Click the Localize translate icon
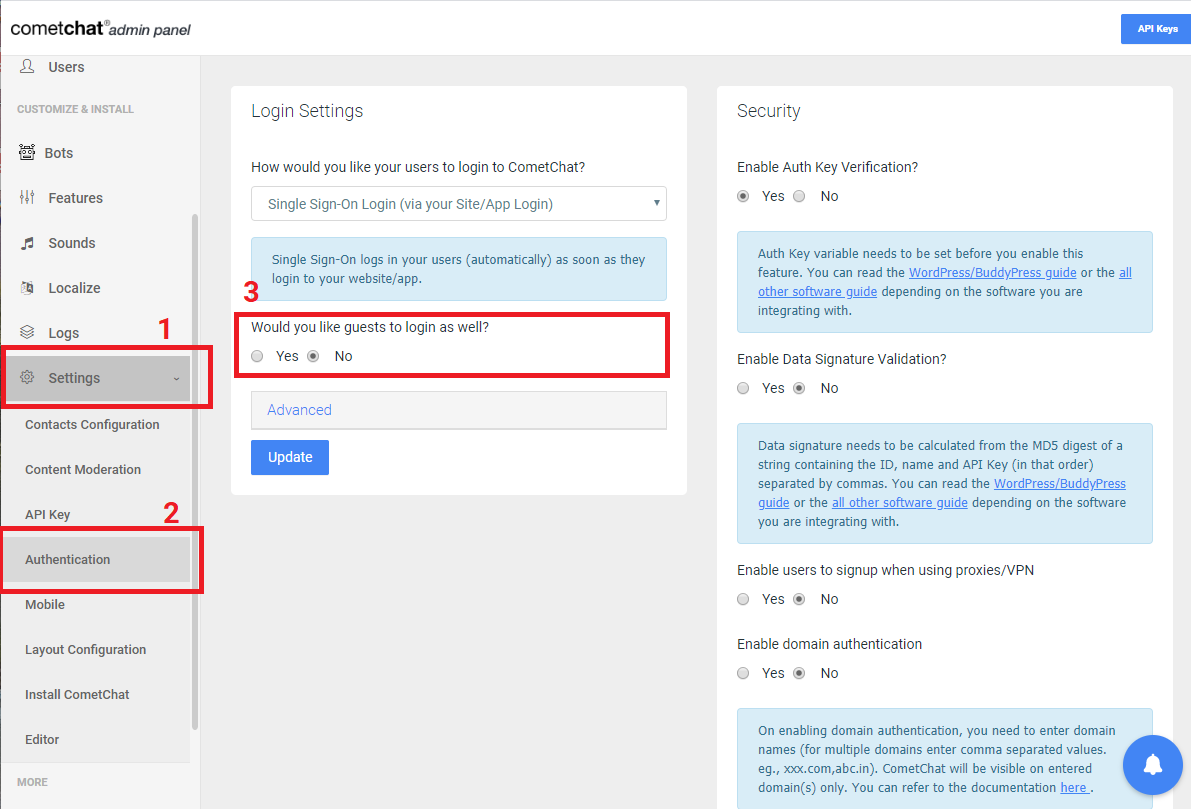The image size is (1191, 809). (27, 288)
